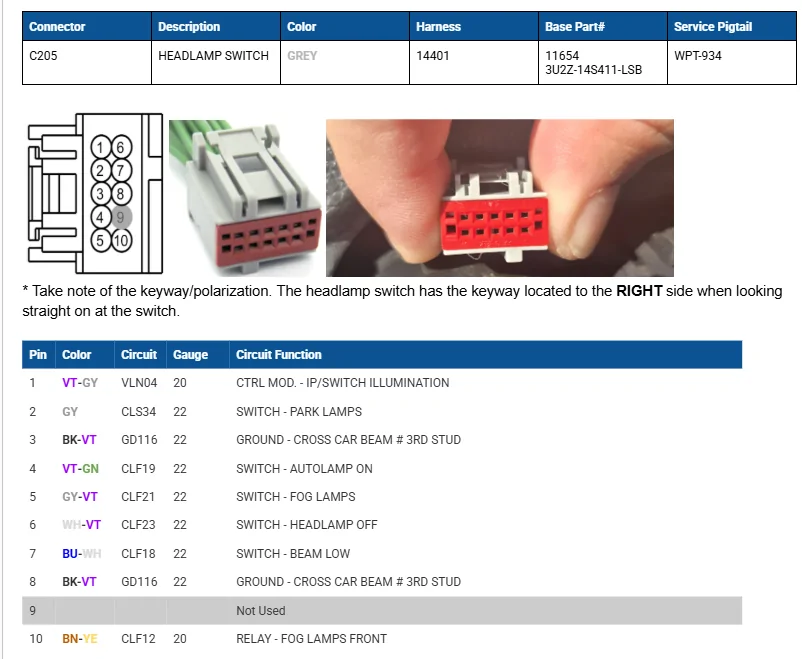Select BN-YE wire color for pin 10
This screenshot has width=802, height=659.
(x=80, y=639)
